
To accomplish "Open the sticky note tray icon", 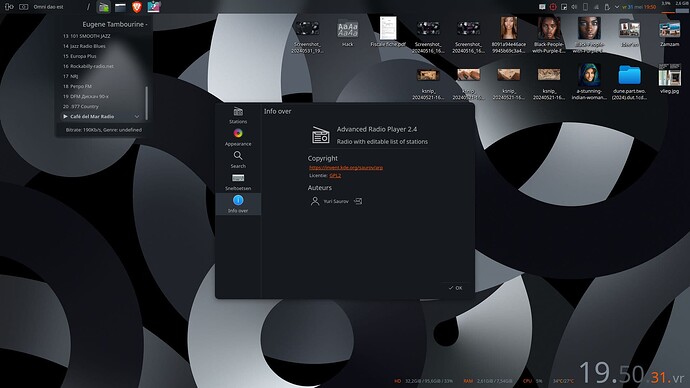I will click(564, 7).
